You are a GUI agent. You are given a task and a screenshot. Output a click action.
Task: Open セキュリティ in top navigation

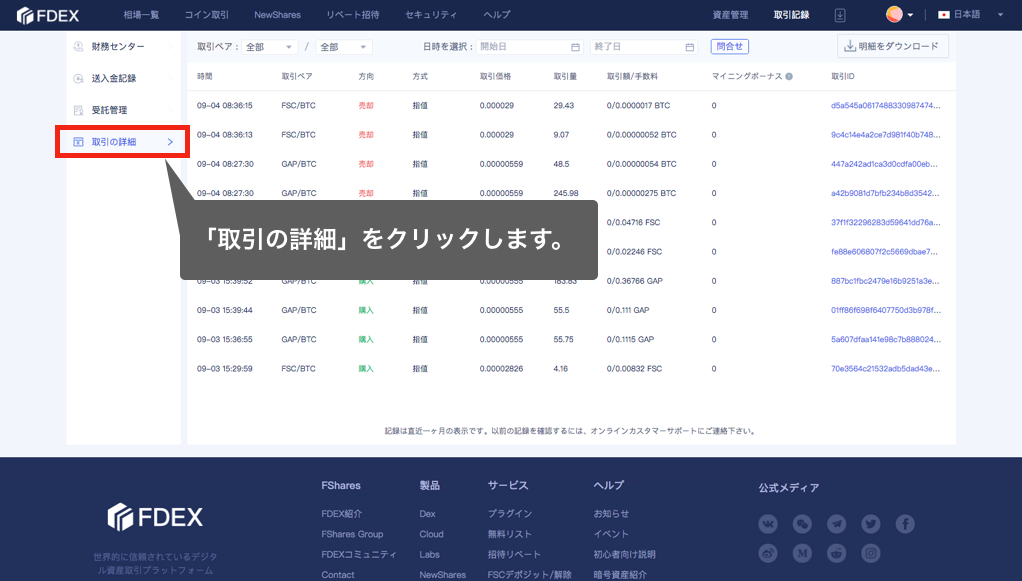click(x=431, y=14)
